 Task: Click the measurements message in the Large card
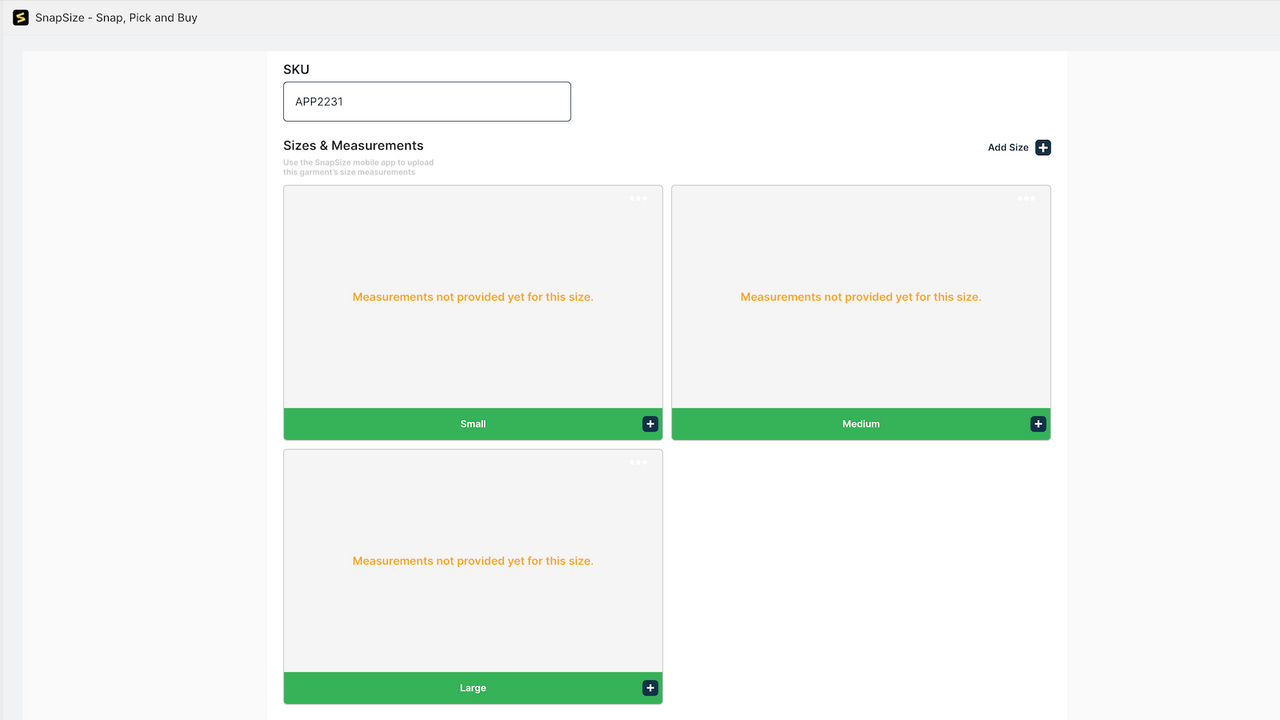[x=473, y=561]
